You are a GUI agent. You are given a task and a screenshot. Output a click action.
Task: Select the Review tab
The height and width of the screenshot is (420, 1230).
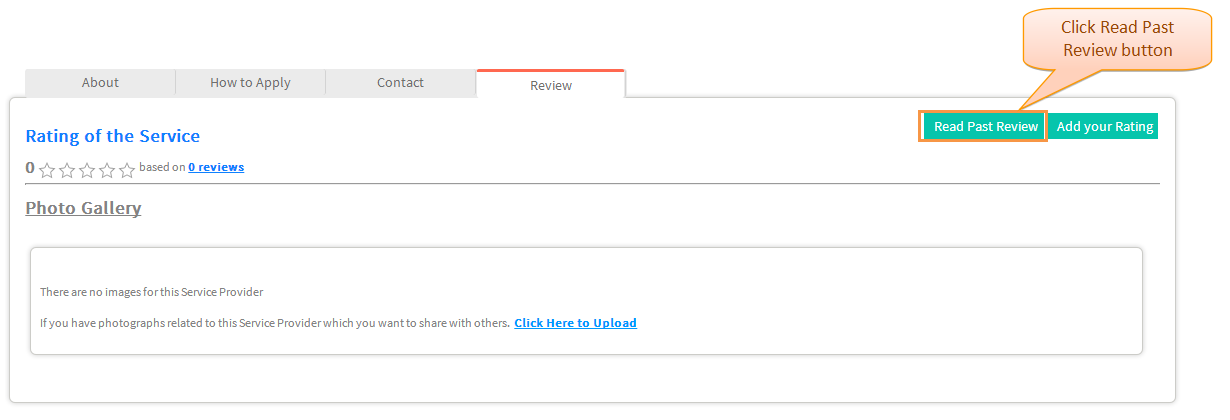(551, 85)
